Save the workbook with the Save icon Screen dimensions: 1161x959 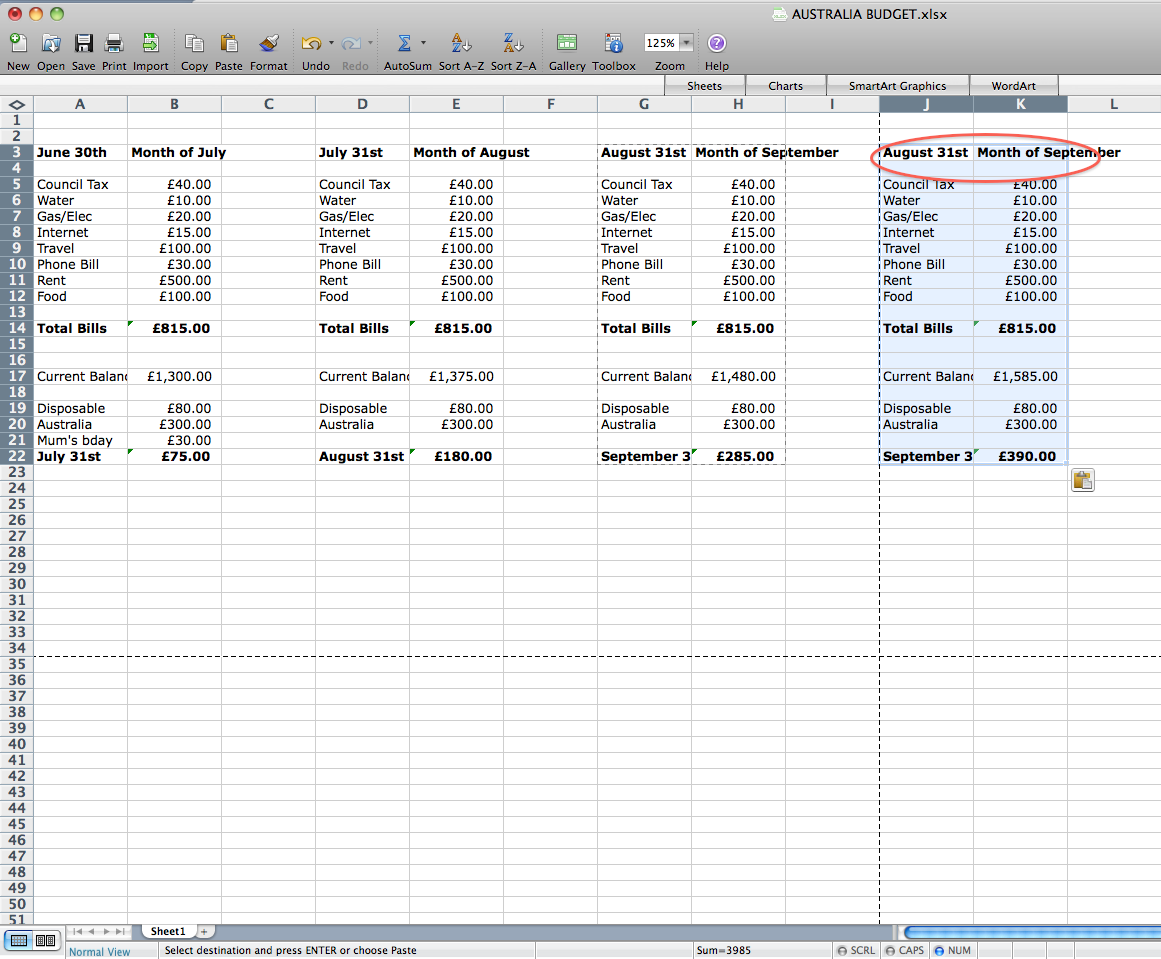tap(83, 44)
